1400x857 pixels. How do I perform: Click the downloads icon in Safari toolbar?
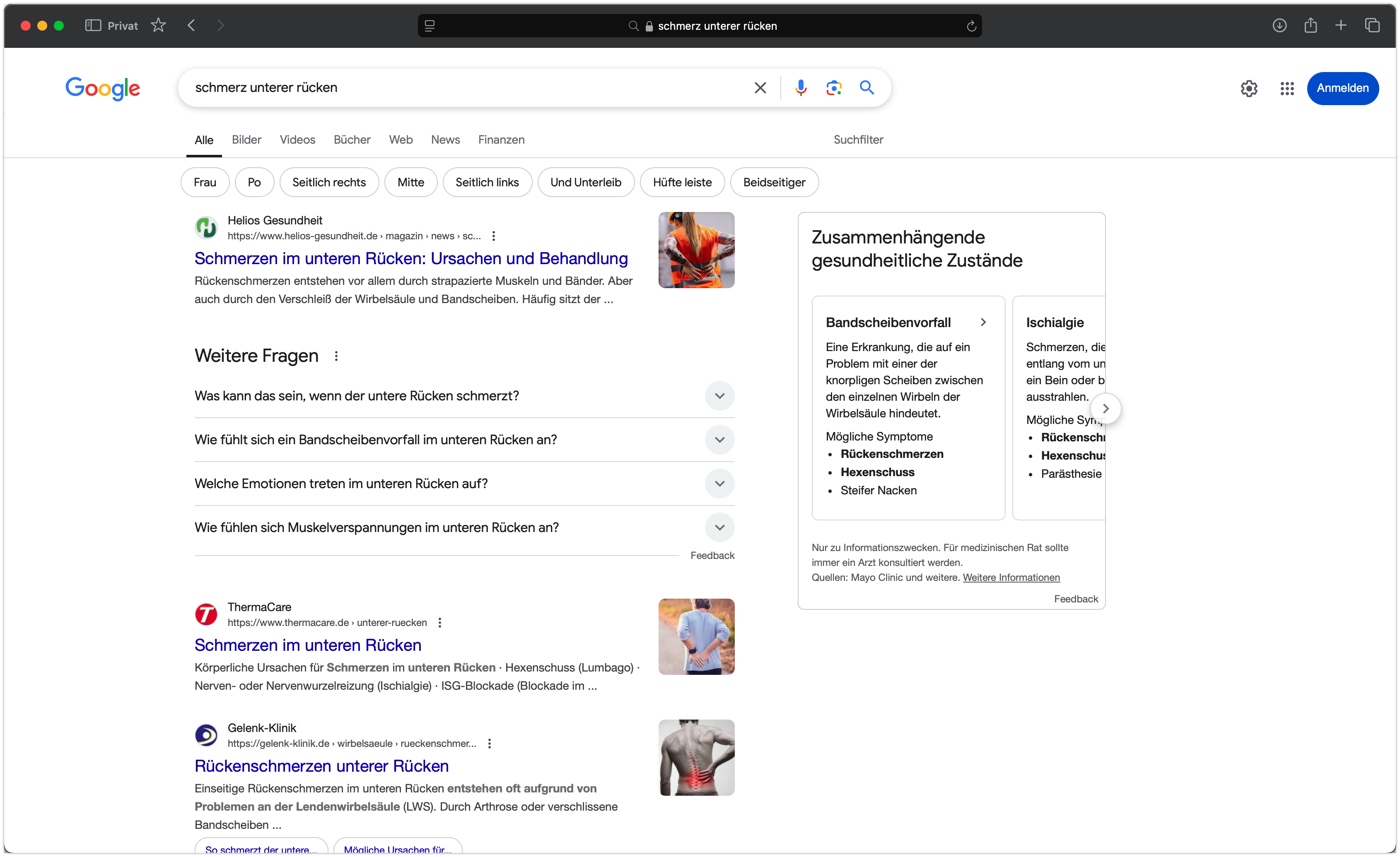1279,26
